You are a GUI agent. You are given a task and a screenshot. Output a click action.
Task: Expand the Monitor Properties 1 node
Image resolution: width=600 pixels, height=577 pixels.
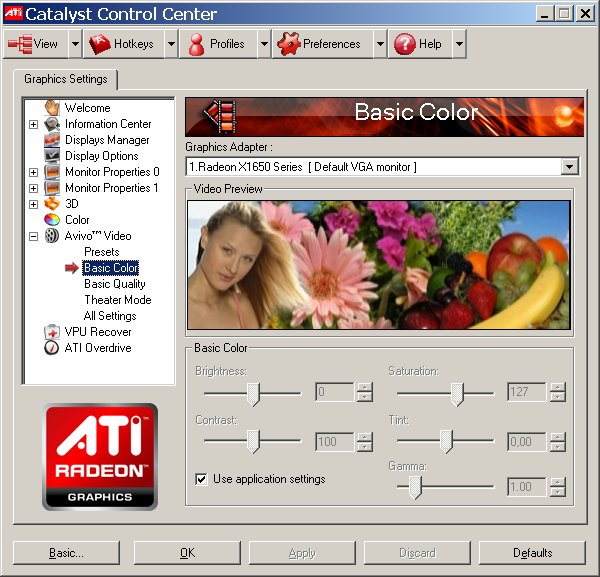34,188
